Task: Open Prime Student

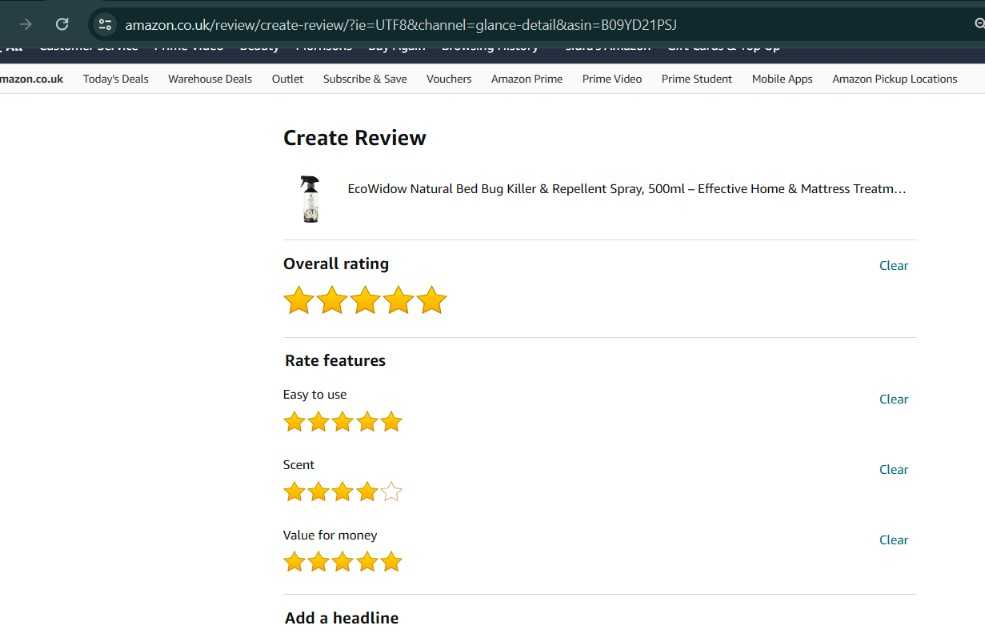Action: 697,79
